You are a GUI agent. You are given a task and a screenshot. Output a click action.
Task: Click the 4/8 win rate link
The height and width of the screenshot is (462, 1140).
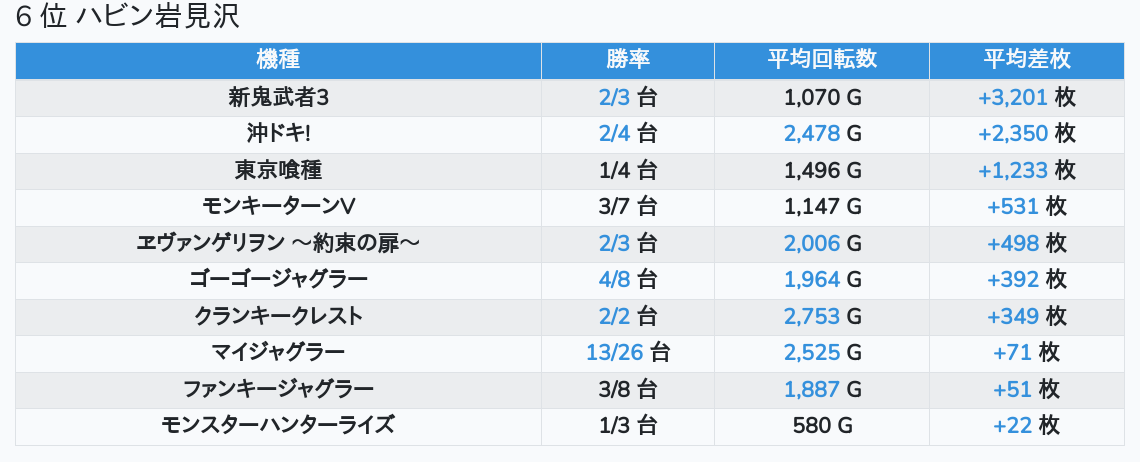pyautogui.click(x=615, y=280)
